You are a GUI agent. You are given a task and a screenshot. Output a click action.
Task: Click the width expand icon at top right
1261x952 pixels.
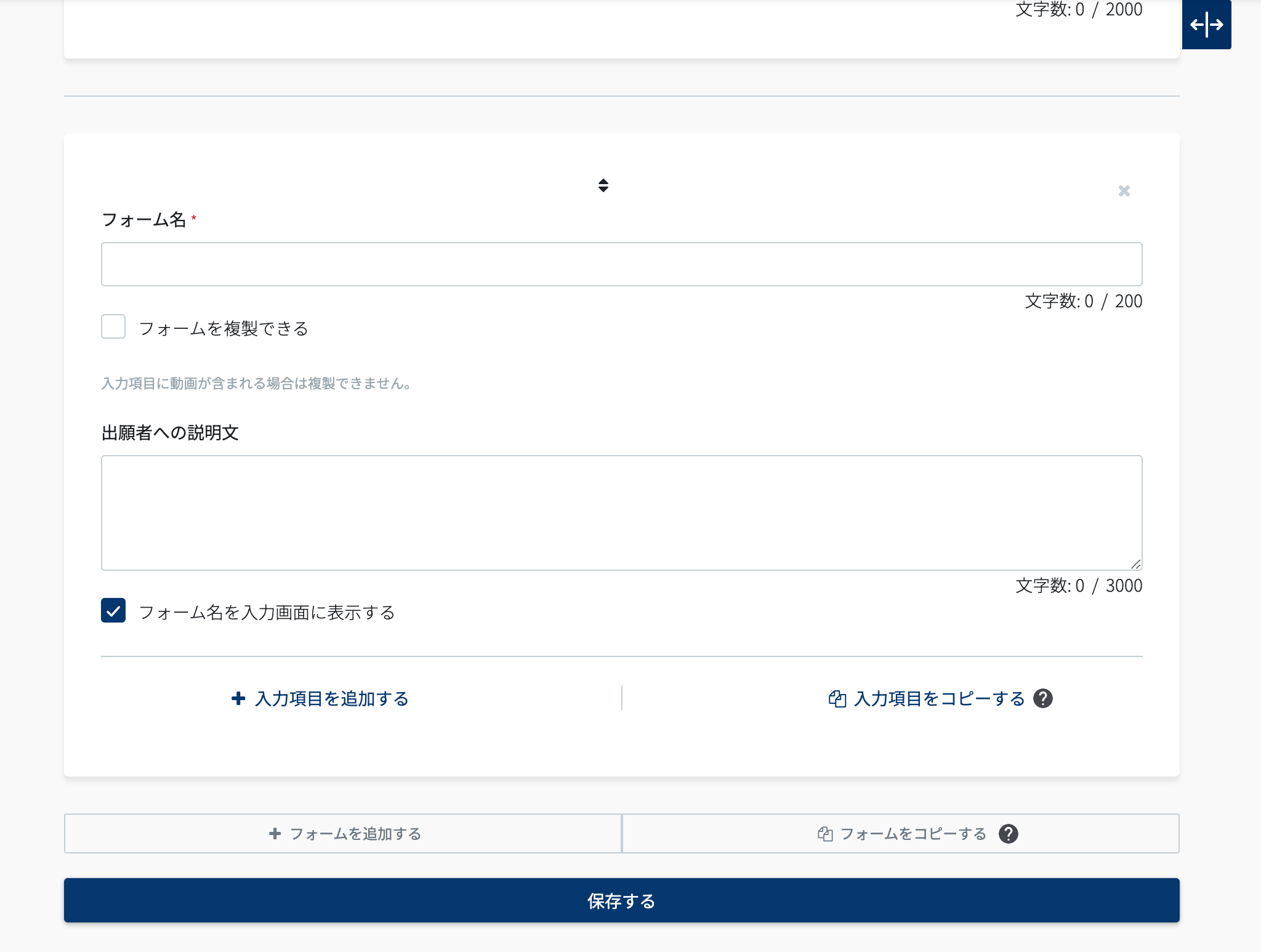click(1206, 25)
